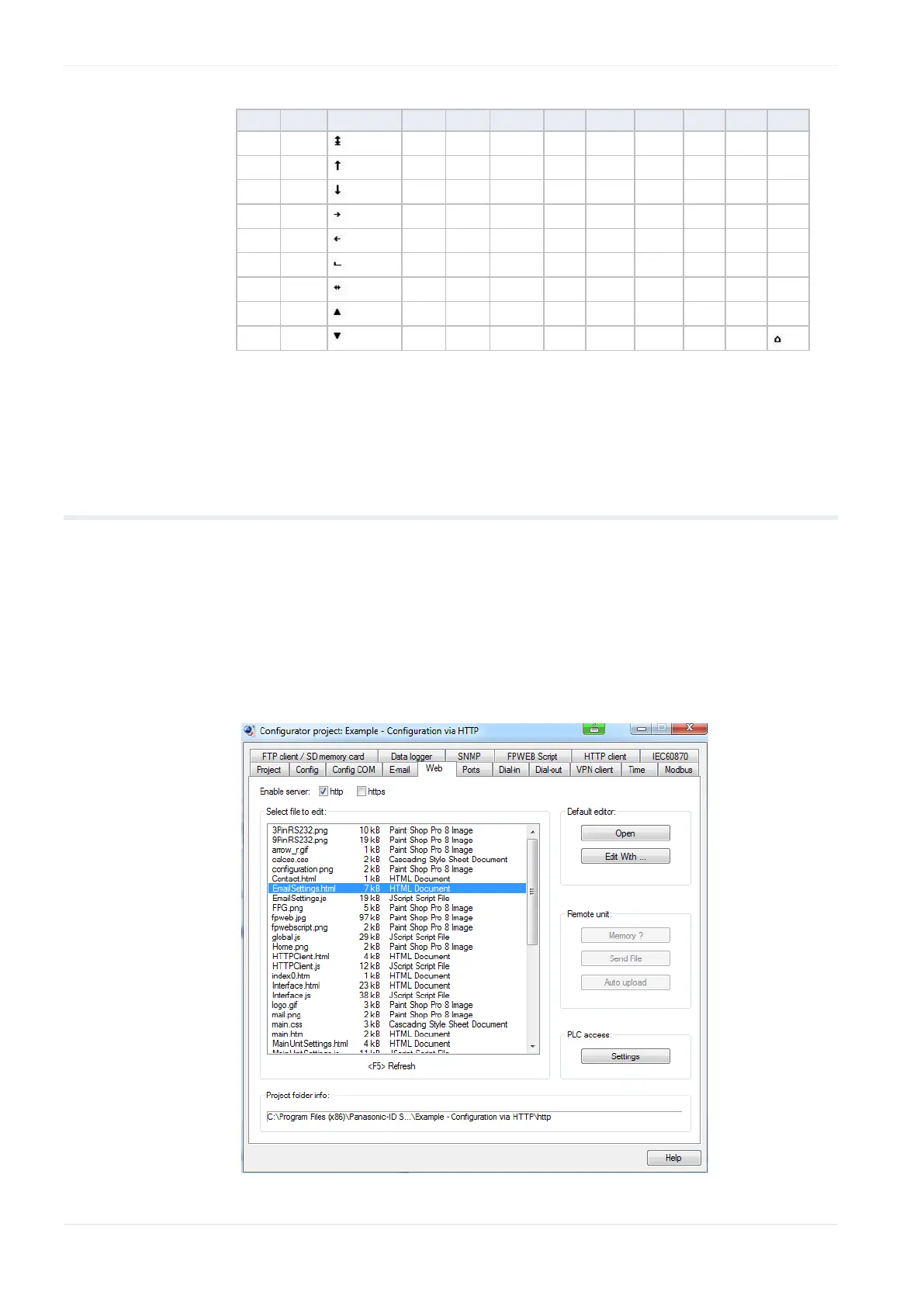This screenshot has width=924, height=1306.
Task: Click the corner bracket symbol in the table
Action: [337, 264]
